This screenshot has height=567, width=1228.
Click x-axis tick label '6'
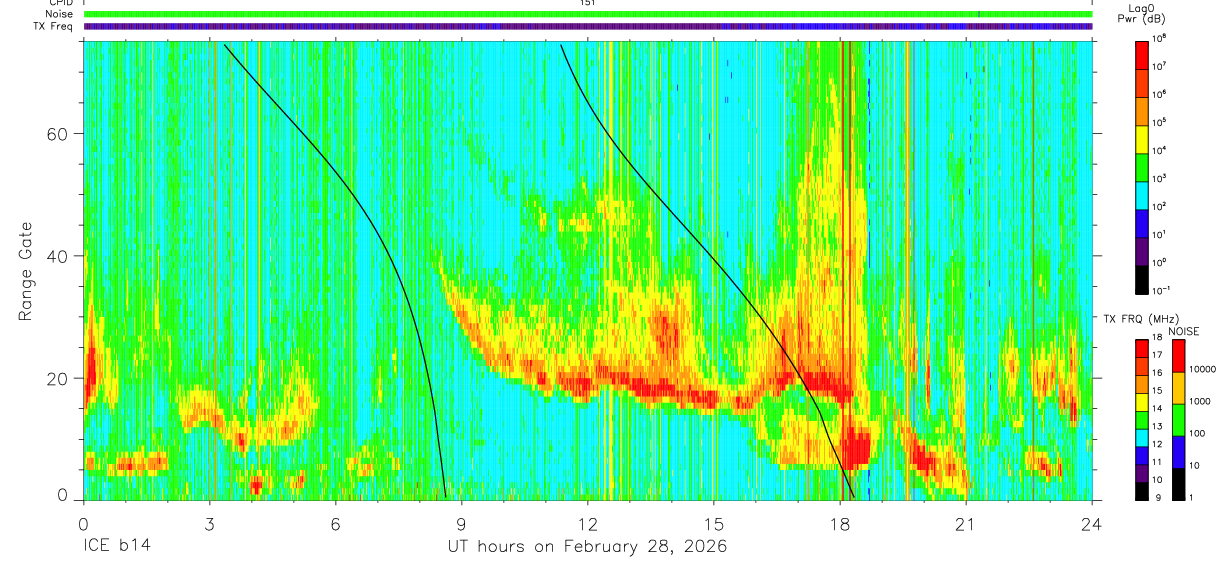(335, 523)
